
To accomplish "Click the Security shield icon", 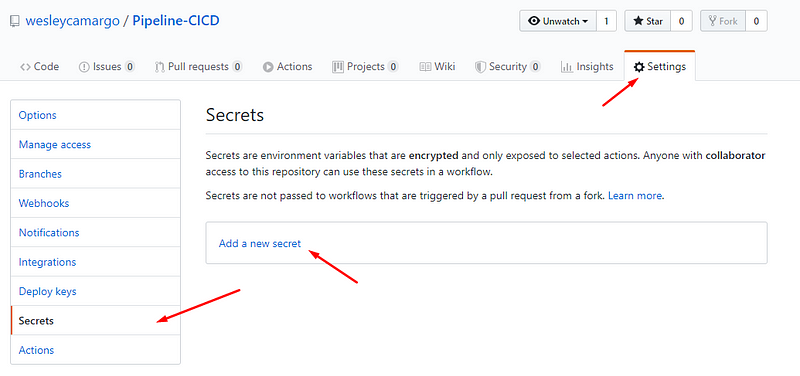I will 480,67.
